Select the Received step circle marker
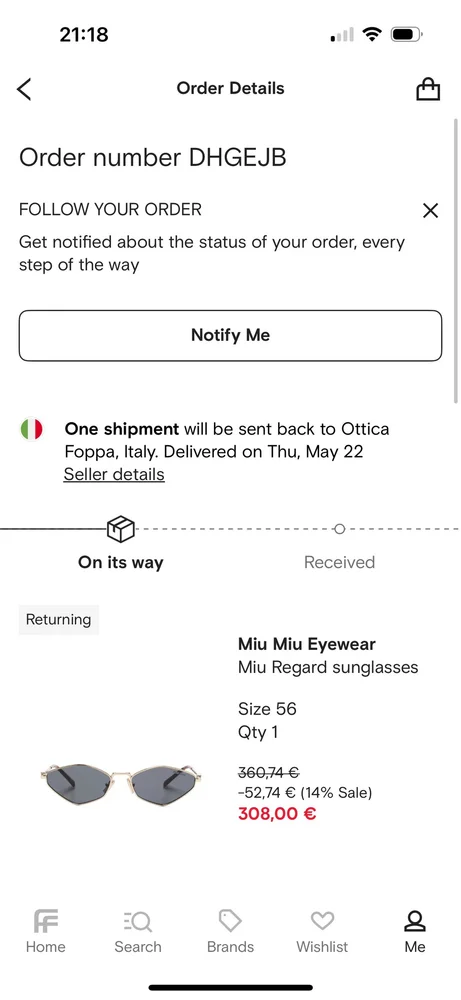This screenshot has width=461, height=1000. coord(339,529)
